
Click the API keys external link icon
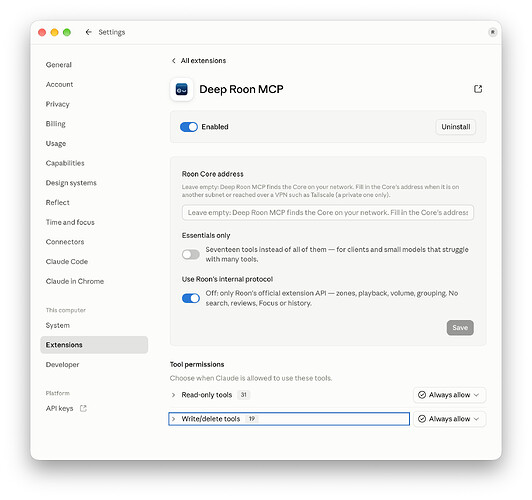pyautogui.click(x=83, y=408)
